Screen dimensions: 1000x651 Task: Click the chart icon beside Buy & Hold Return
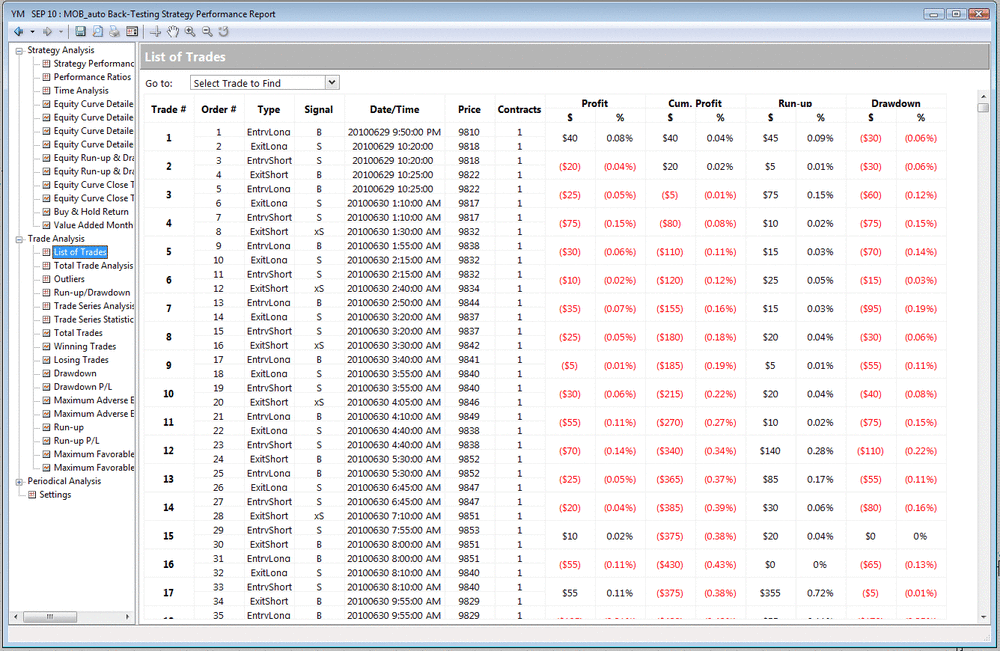tap(46, 212)
